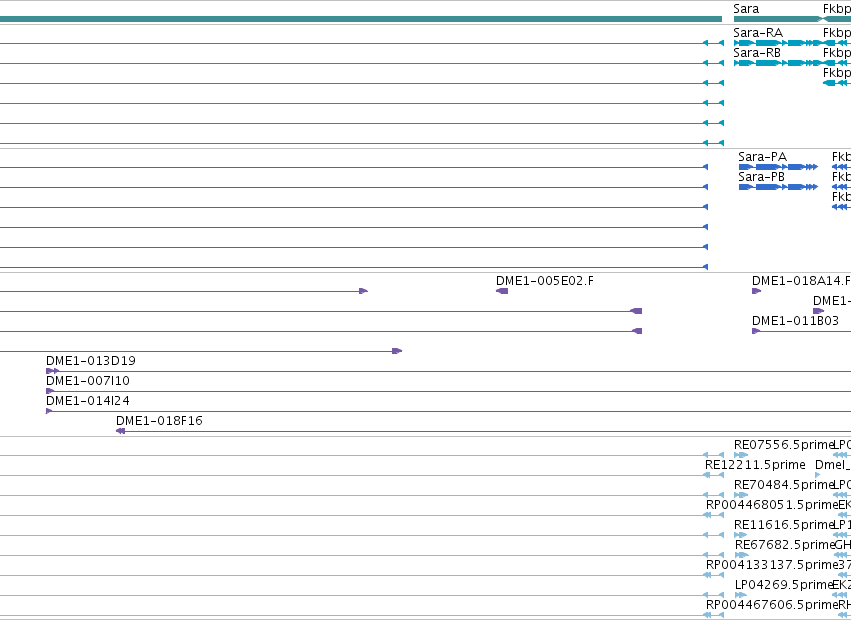Click the DME1-018F16 label

(x=159, y=421)
